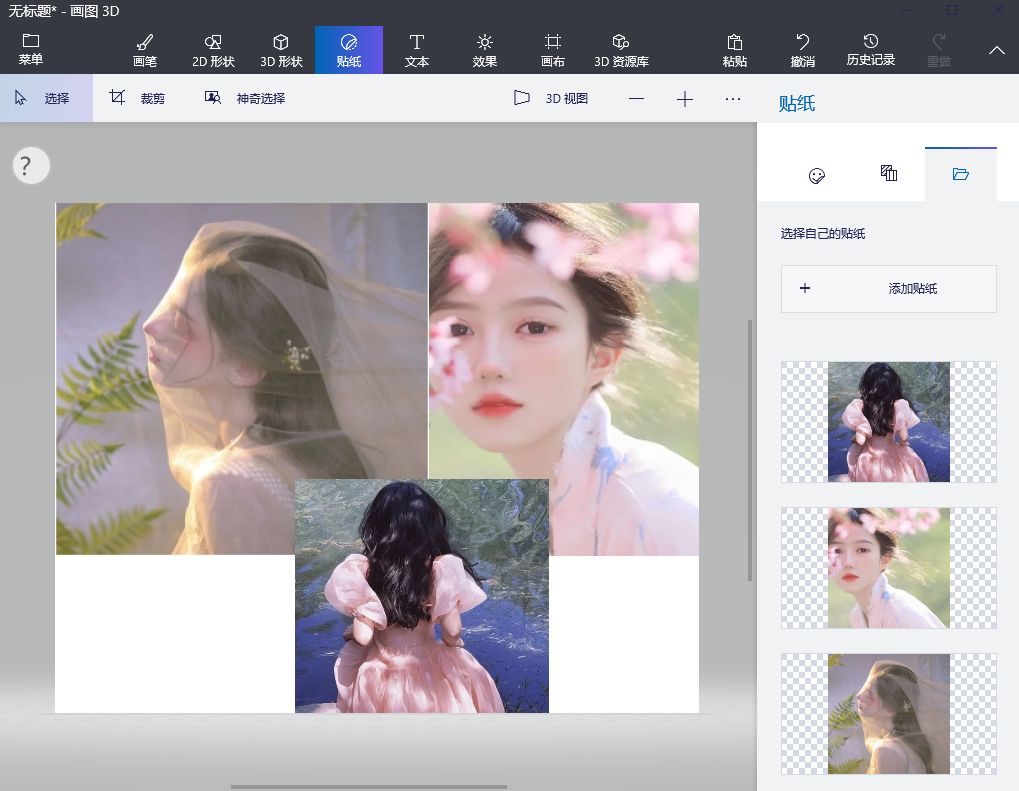Toggle the 3D view (3D 视图) mode
The image size is (1019, 791).
point(551,98)
